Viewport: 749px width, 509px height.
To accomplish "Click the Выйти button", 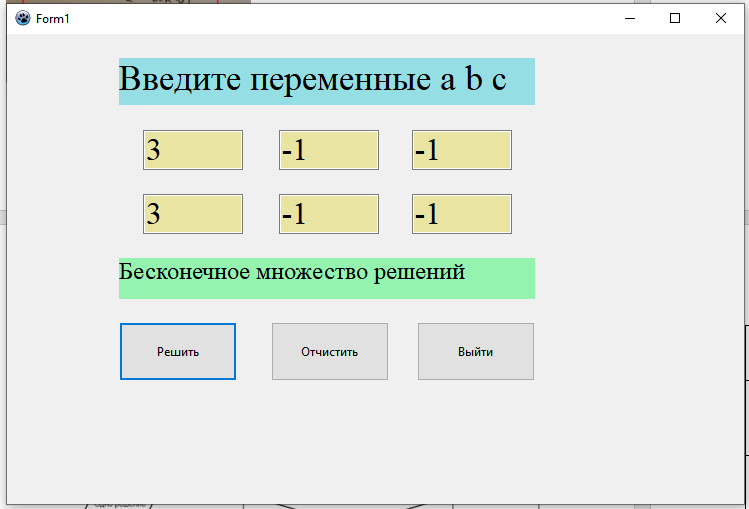I will (x=476, y=351).
